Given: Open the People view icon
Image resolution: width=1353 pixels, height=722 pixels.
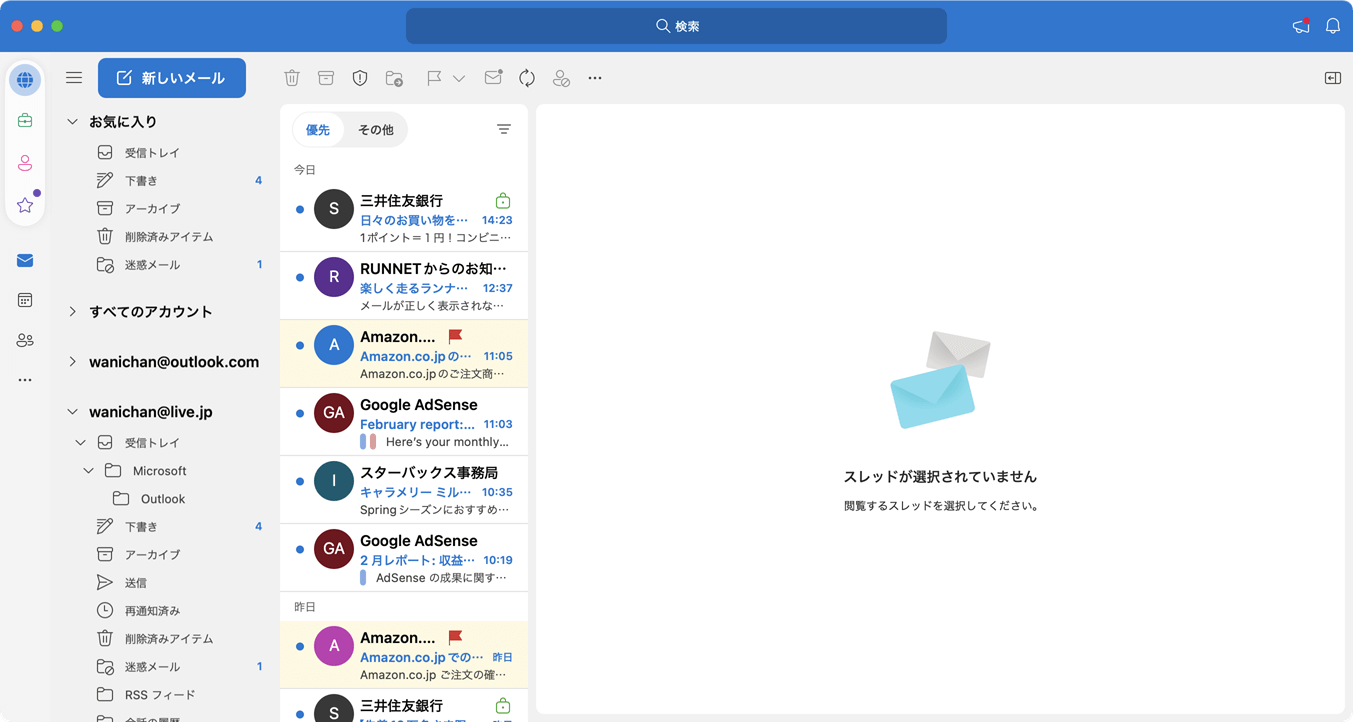Looking at the screenshot, I should coord(25,340).
